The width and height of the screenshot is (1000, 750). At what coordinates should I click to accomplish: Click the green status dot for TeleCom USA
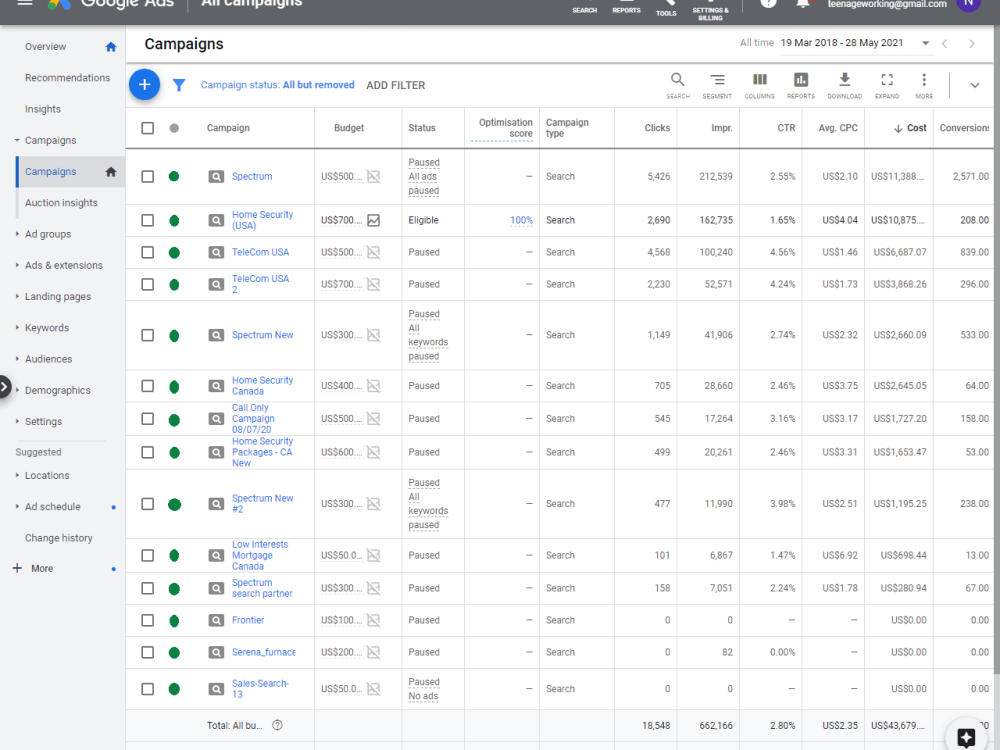174,253
